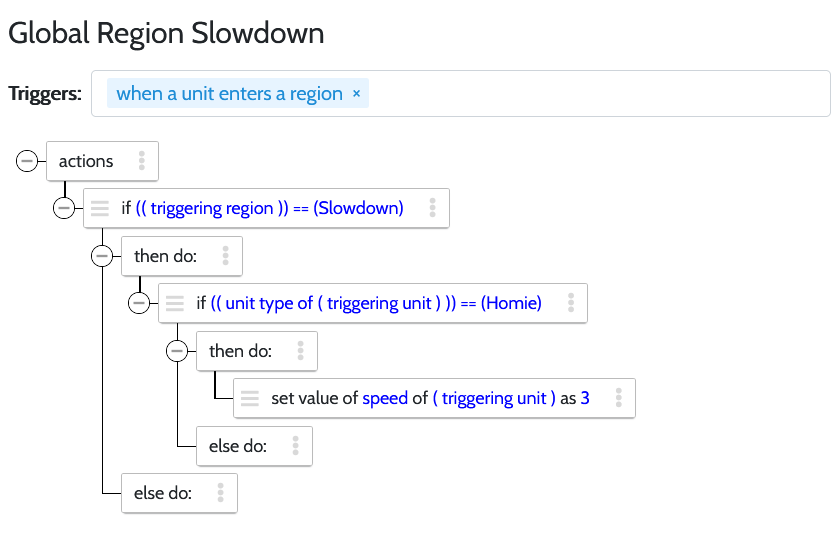836x533 pixels.
Task: Collapse the inner 'then do:' branch
Action: [177, 351]
